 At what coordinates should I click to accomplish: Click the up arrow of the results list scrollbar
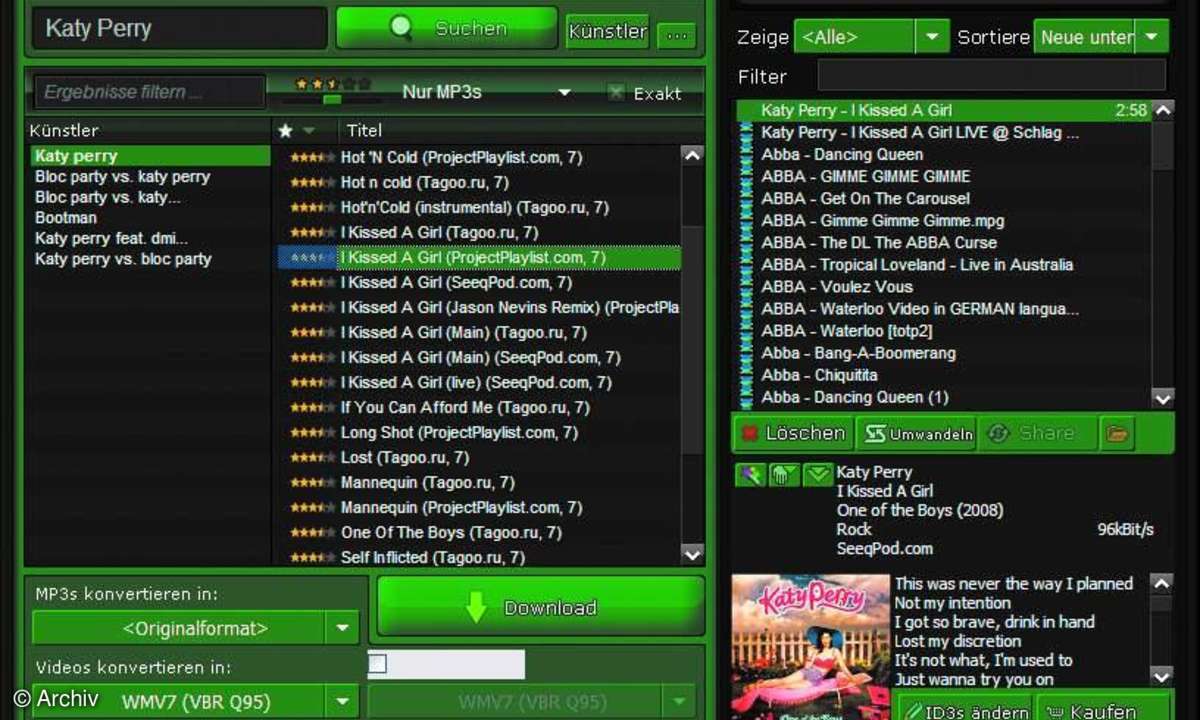tap(692, 156)
